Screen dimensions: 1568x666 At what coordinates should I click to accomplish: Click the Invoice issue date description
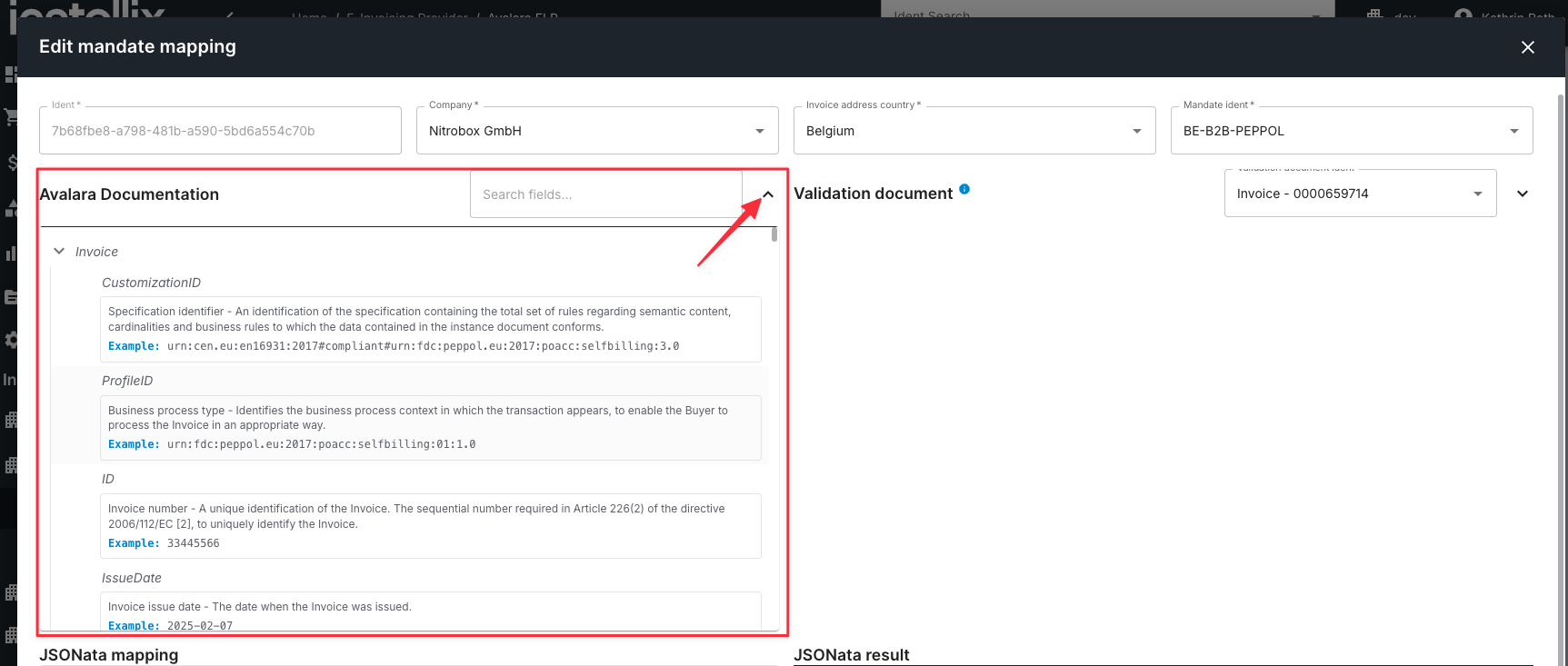pos(260,607)
